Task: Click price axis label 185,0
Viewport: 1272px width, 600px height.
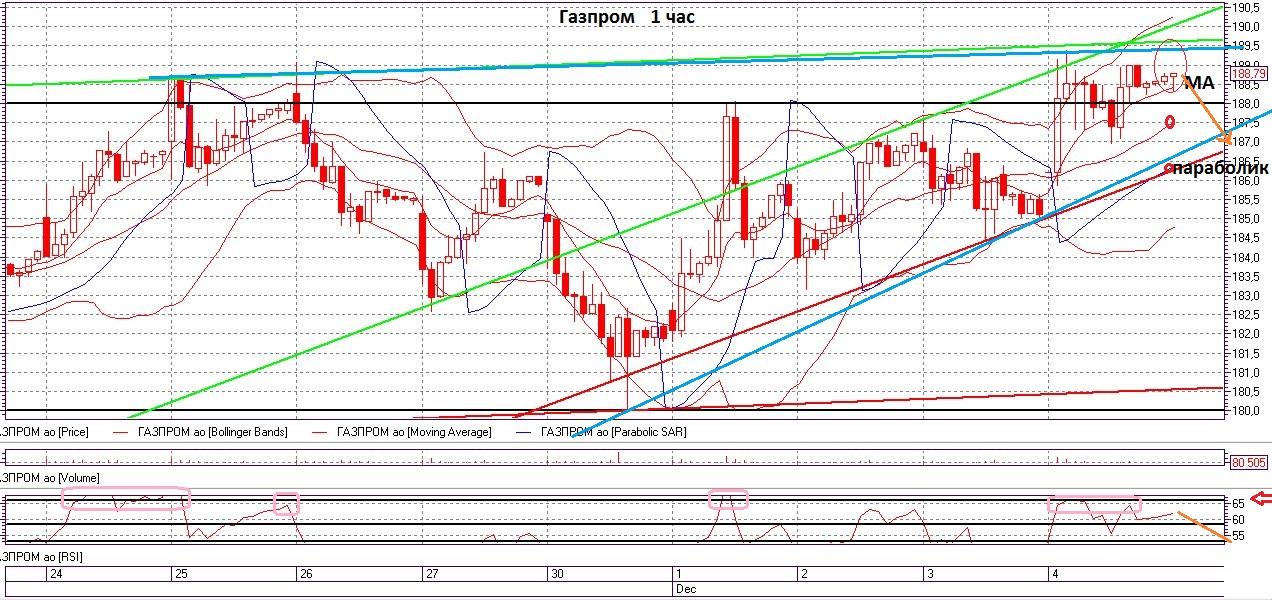Action: point(1245,219)
